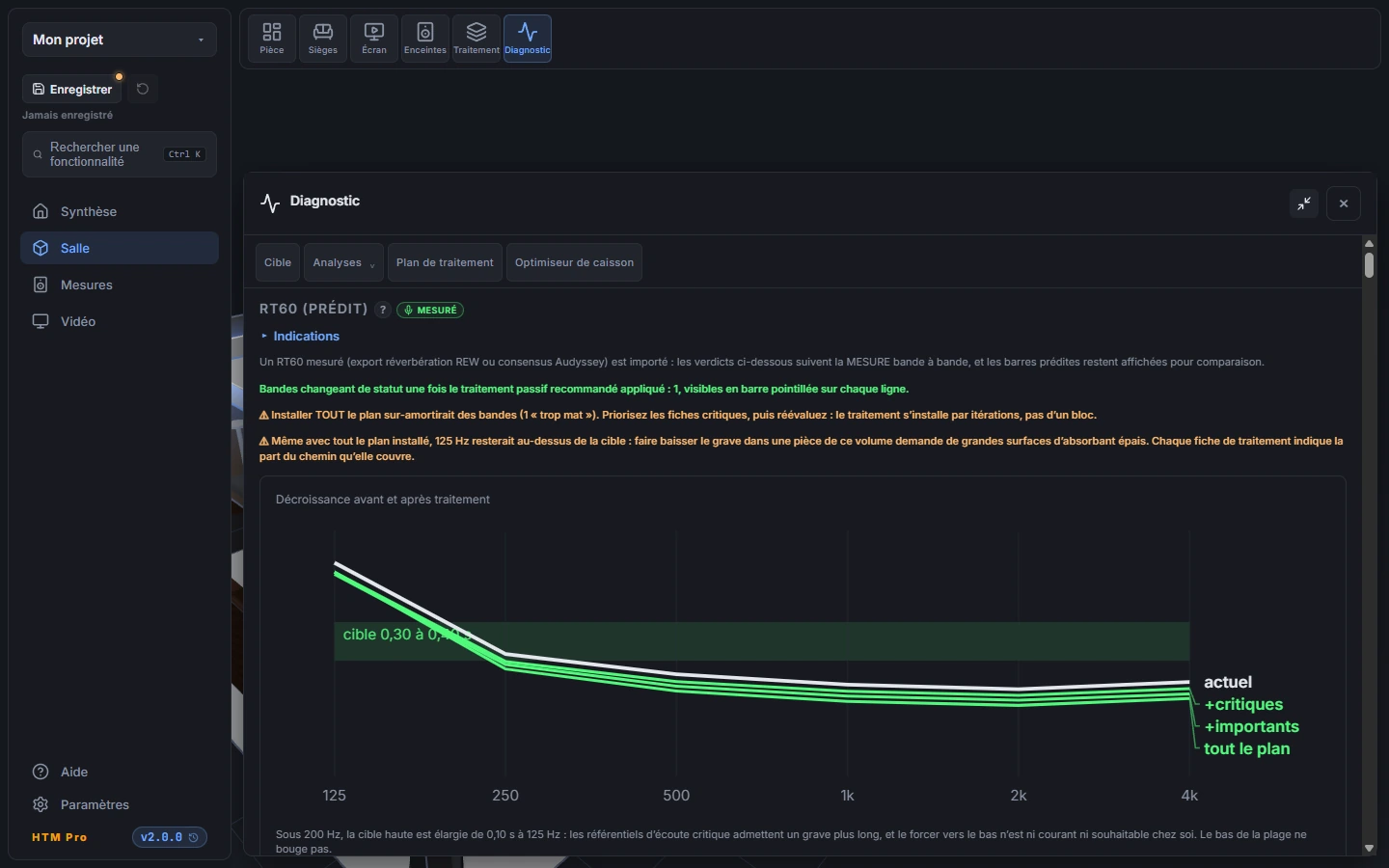Viewport: 1389px width, 868px height.
Task: Click the '+importants' legend label
Action: [x=1251, y=726]
